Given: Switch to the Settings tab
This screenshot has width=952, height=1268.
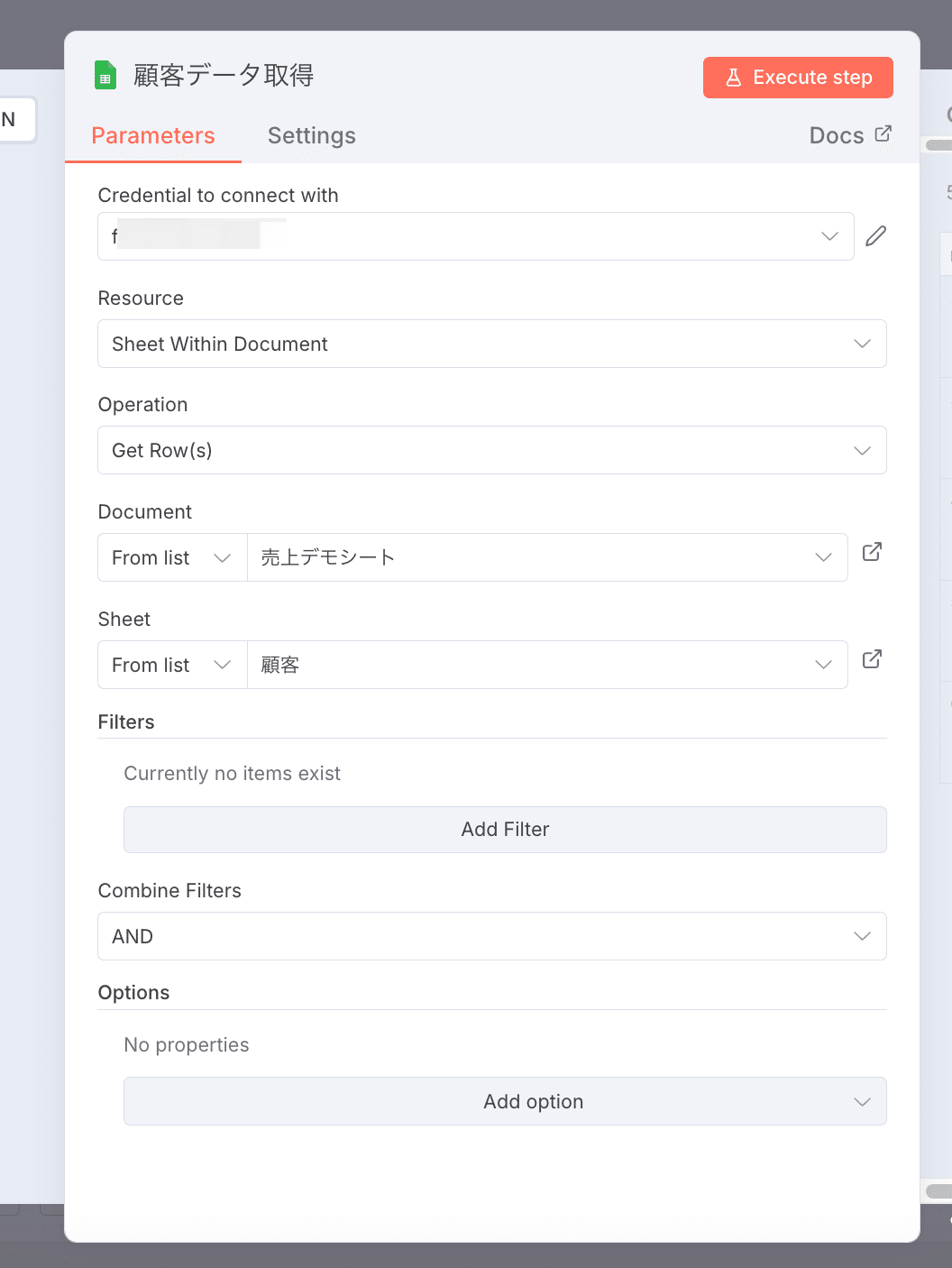Looking at the screenshot, I should pyautogui.click(x=311, y=135).
